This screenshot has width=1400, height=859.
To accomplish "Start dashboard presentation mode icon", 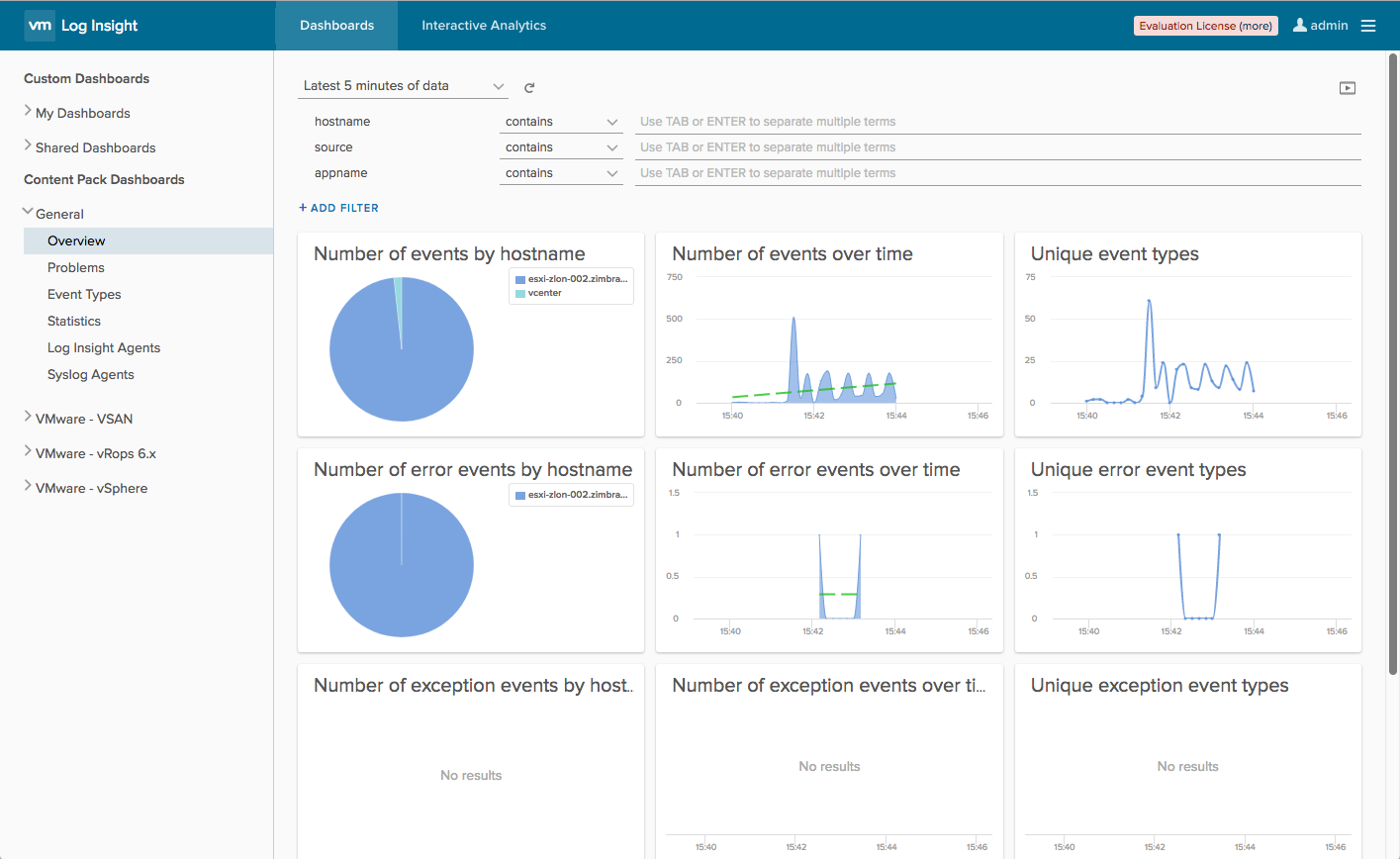I will pos(1348,88).
